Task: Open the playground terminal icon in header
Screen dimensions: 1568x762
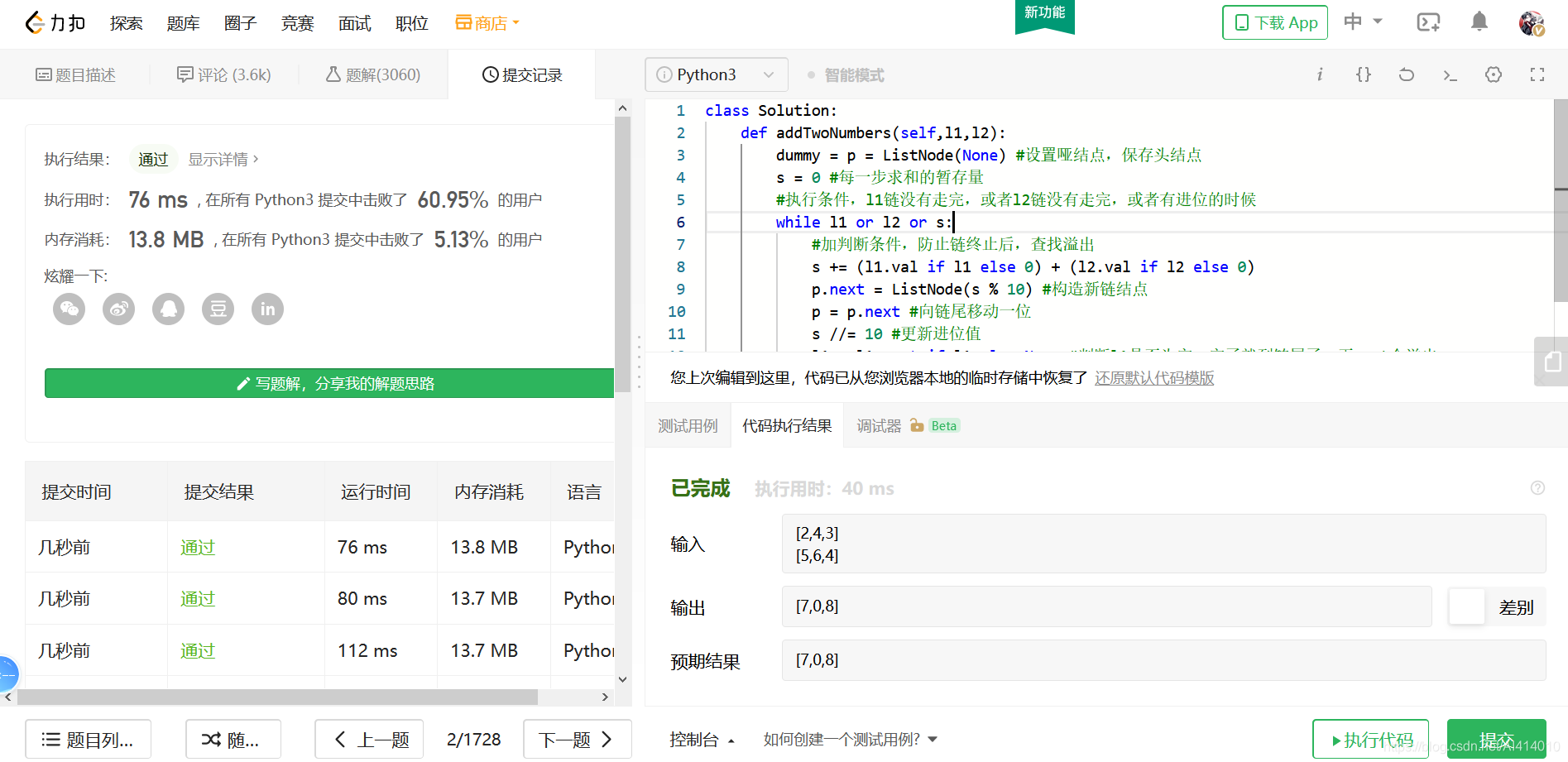Action: [x=1428, y=22]
